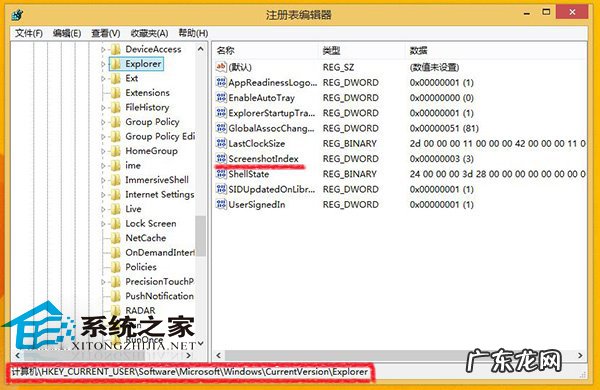Select the UserSignedIn value name

pos(257,205)
